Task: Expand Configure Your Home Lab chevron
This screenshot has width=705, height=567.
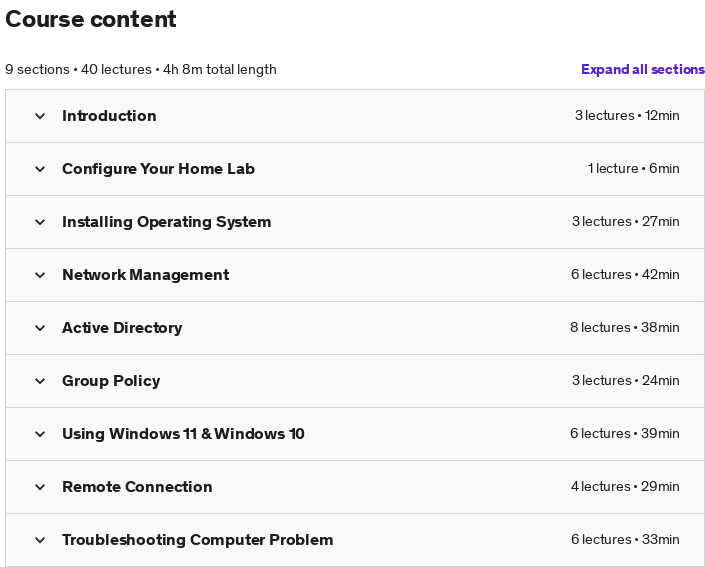Action: tap(40, 169)
